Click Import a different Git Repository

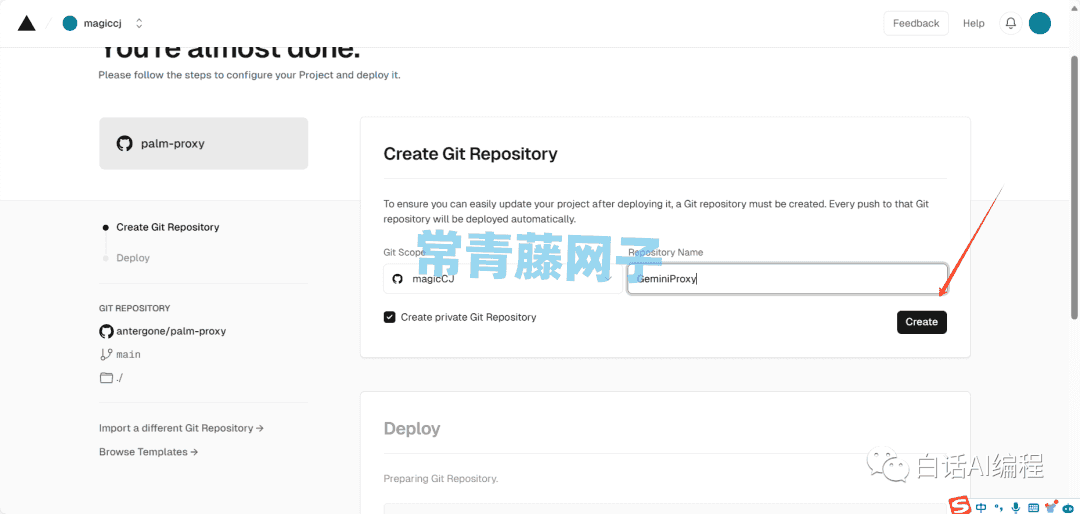181,428
